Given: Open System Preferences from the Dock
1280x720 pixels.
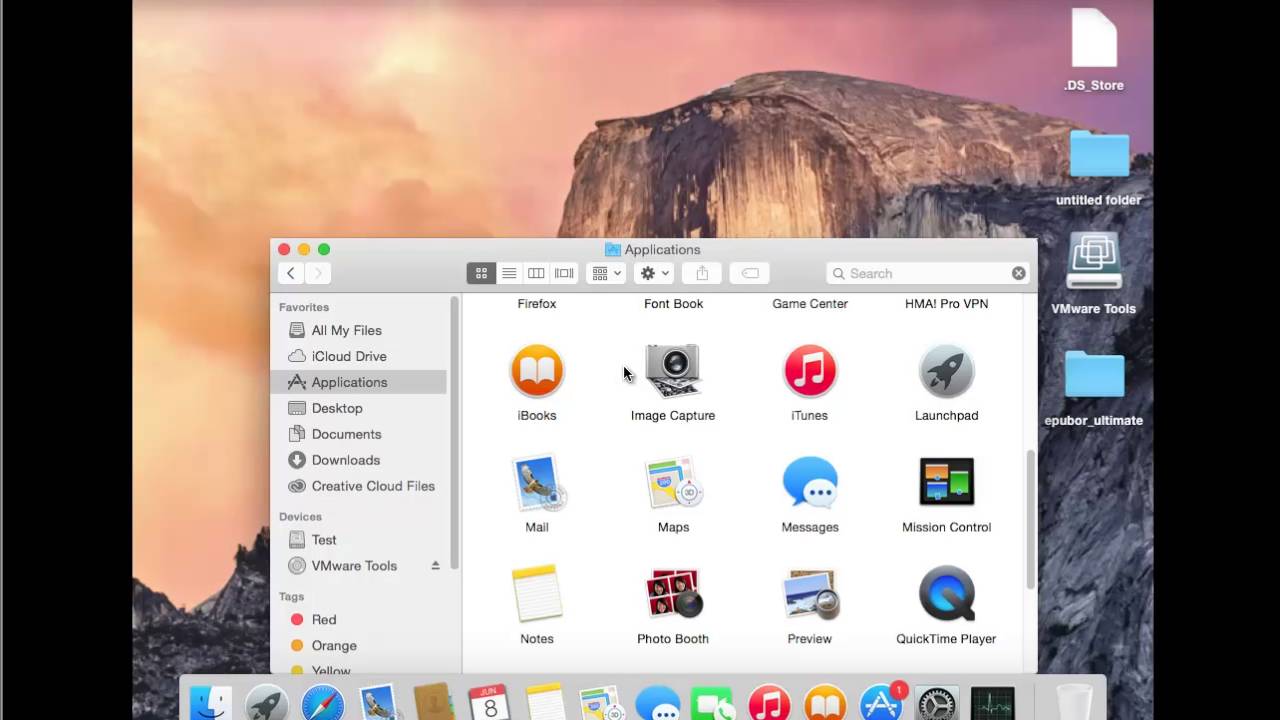Looking at the screenshot, I should click(937, 702).
